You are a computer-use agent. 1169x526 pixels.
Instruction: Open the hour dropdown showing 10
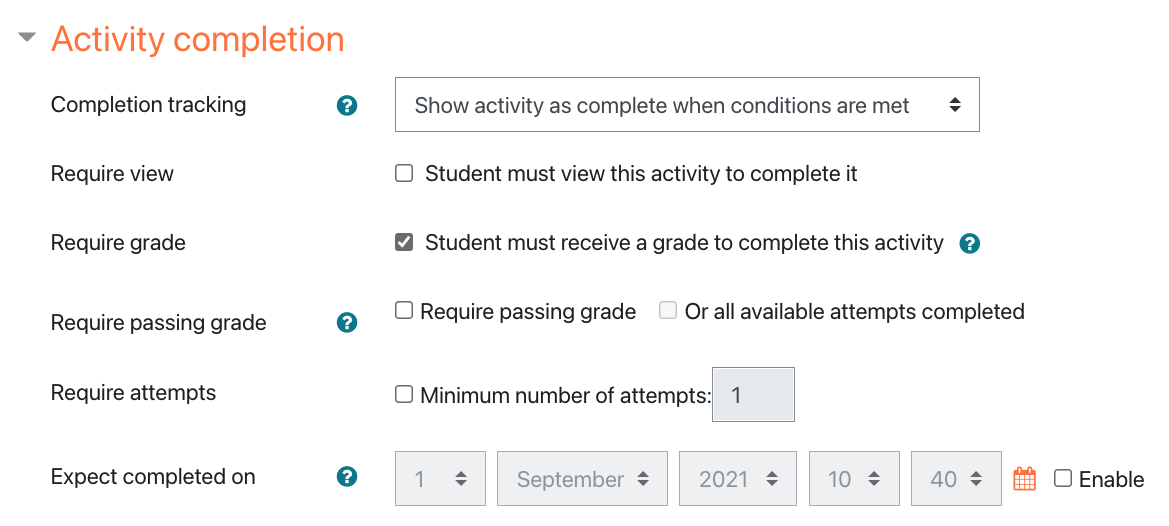pyautogui.click(x=854, y=478)
